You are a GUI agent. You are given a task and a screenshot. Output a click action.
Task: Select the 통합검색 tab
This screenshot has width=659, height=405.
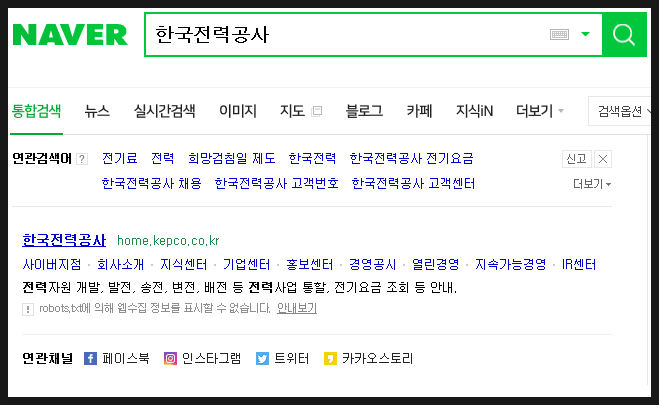coord(37,111)
